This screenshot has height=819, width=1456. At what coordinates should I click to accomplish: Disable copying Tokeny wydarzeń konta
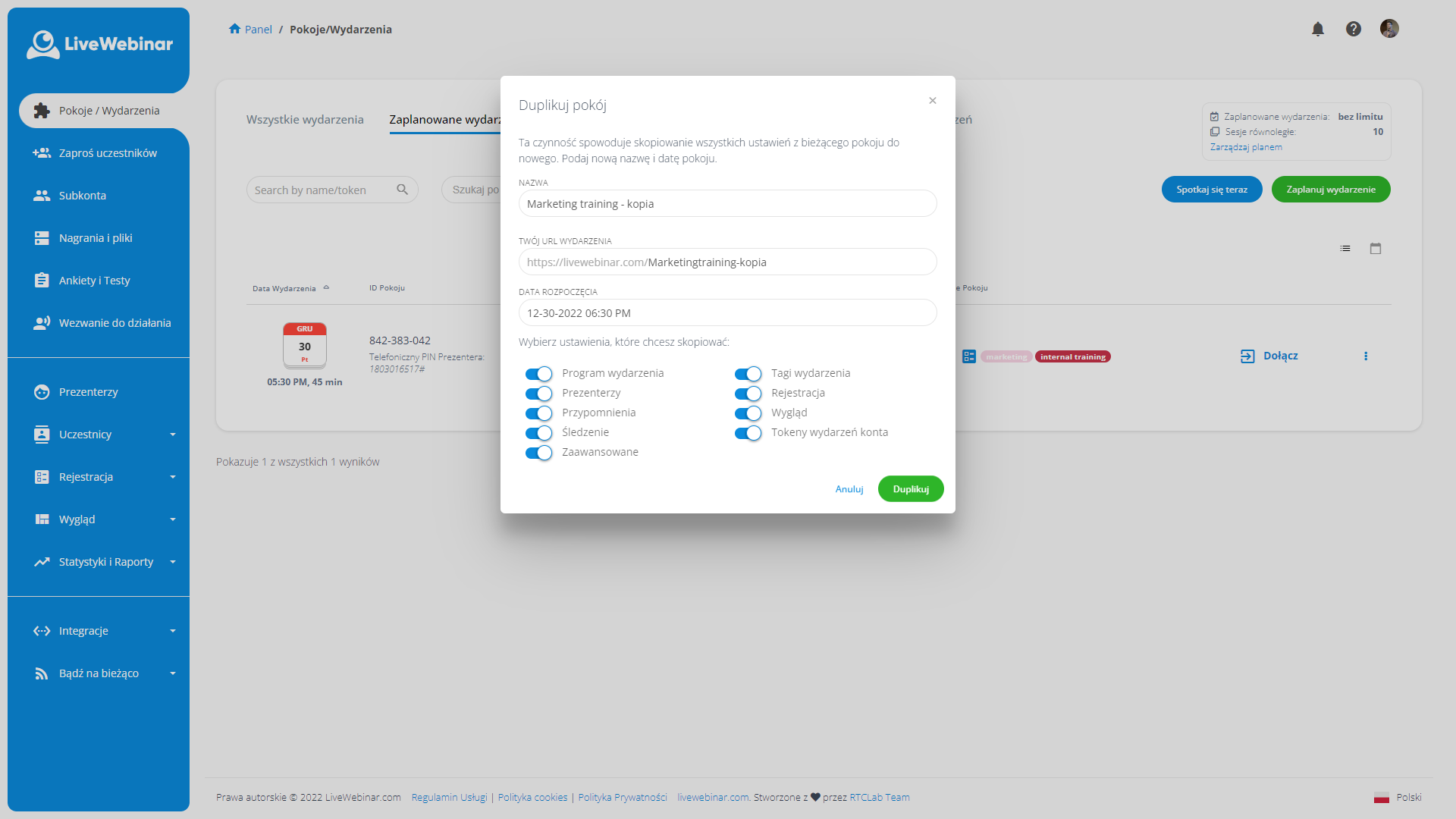748,433
